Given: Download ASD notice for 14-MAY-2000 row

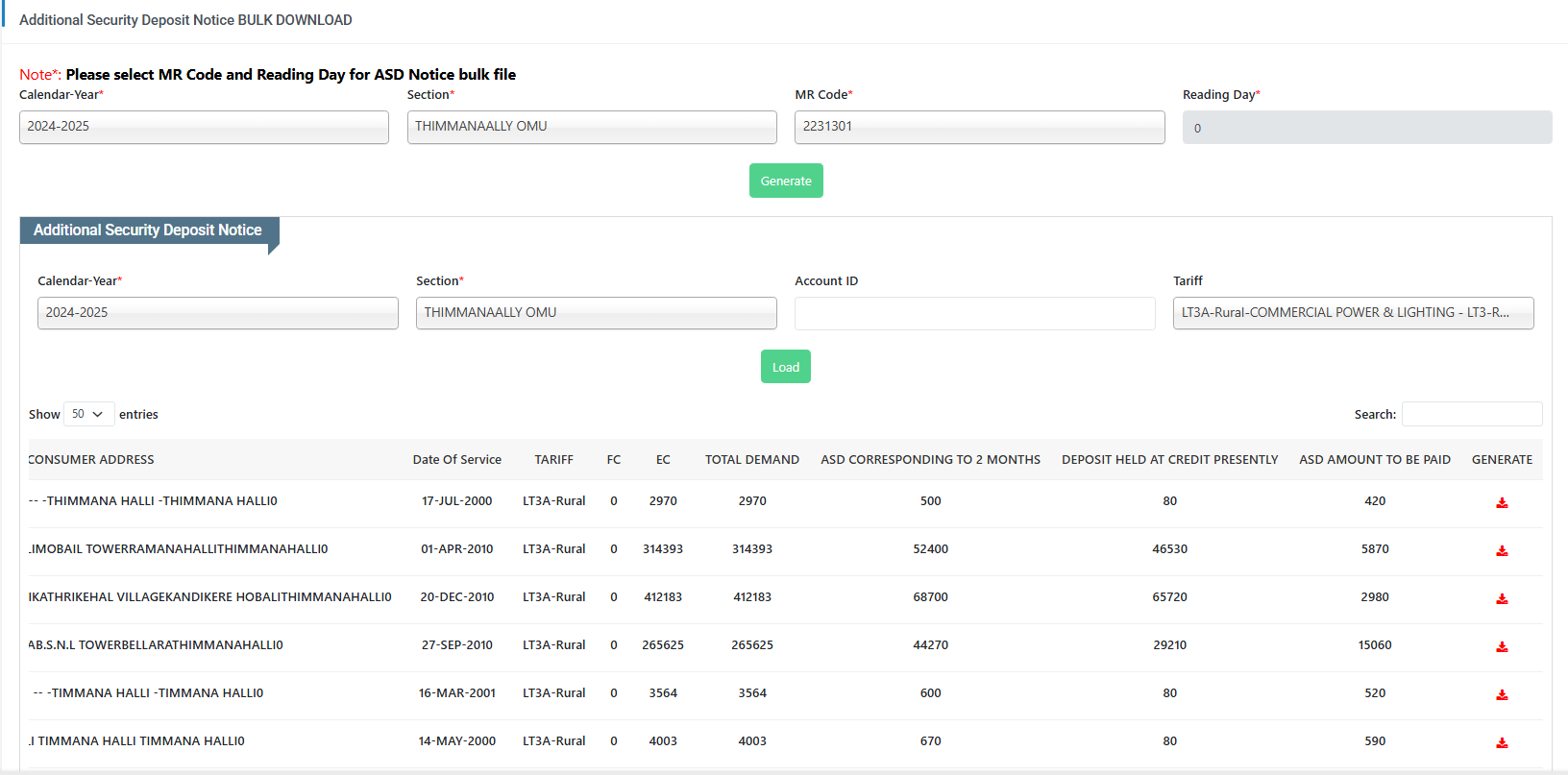Looking at the screenshot, I should coord(1502,743).
